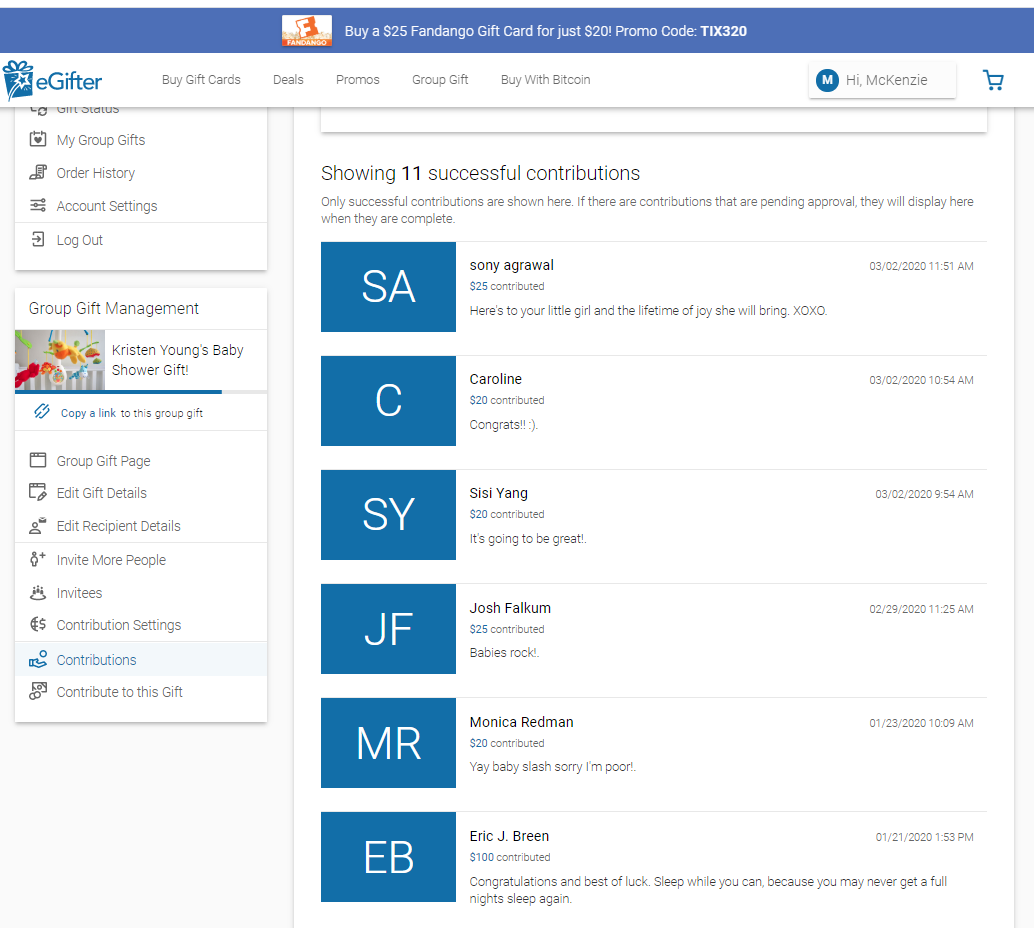1034x928 pixels.
Task: Open the shopping cart icon
Action: [993, 80]
